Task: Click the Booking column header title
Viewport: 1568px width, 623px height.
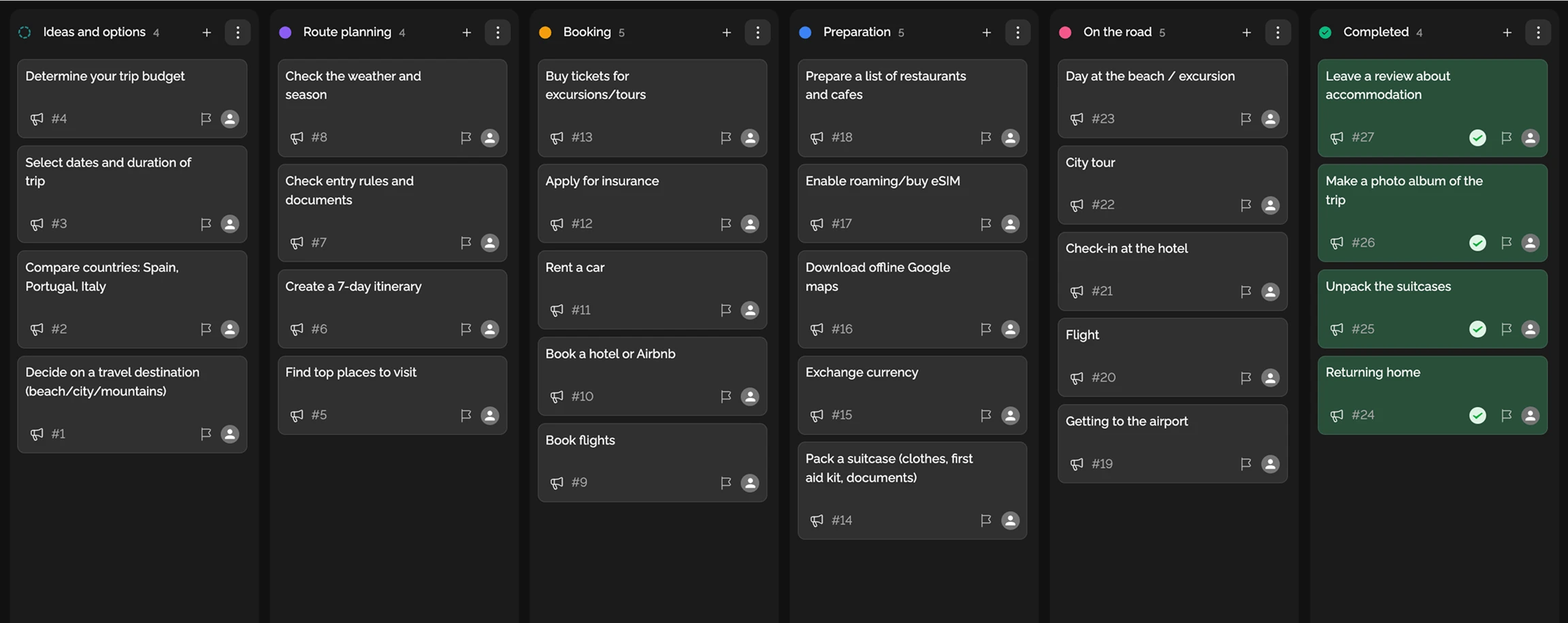Action: (x=587, y=32)
